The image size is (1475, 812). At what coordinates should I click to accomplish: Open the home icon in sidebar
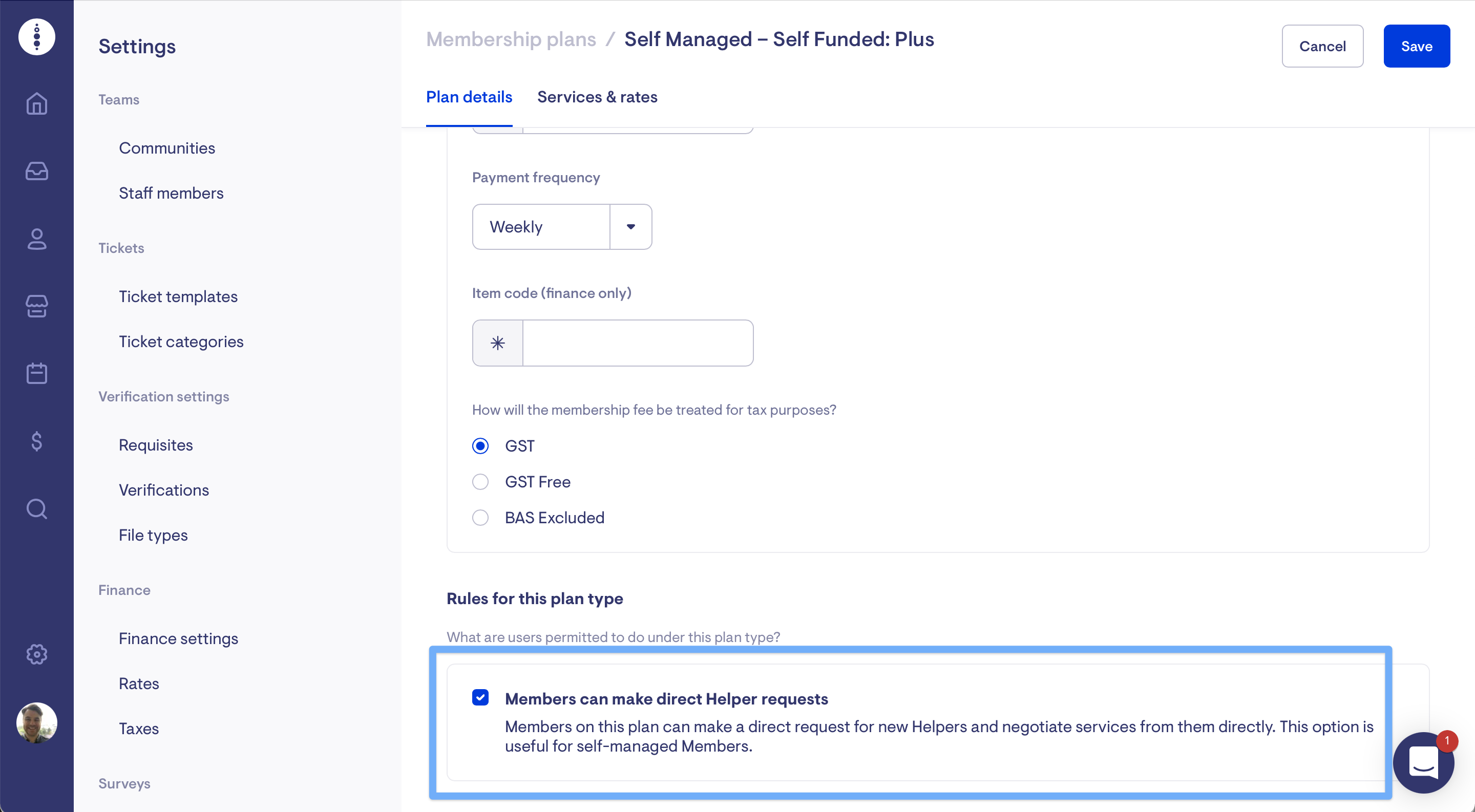coord(37,103)
